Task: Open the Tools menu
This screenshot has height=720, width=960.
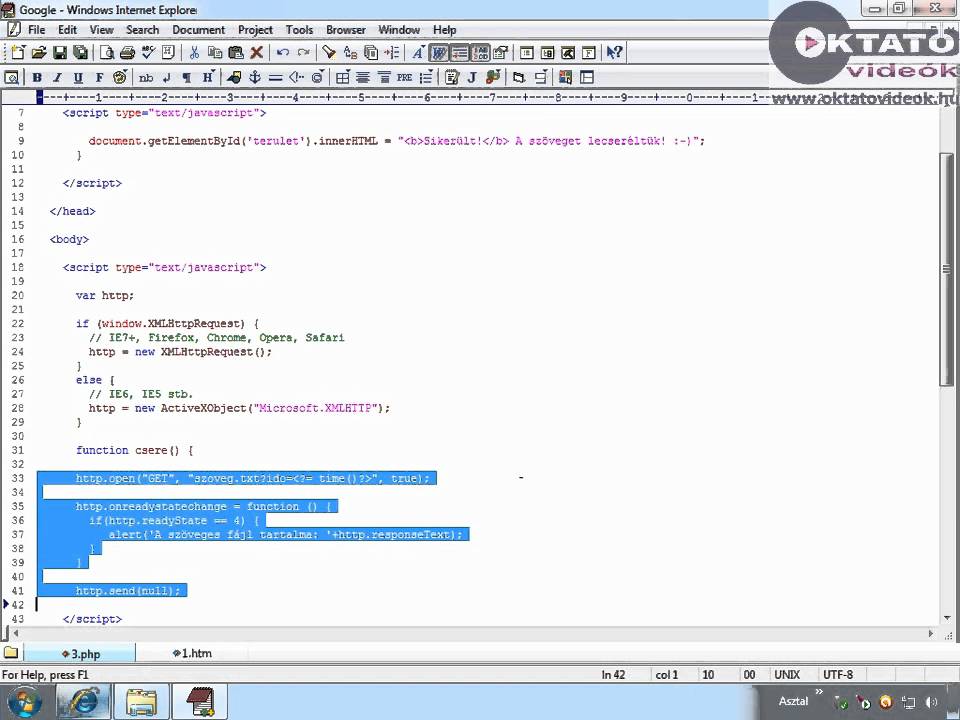Action: (x=299, y=29)
